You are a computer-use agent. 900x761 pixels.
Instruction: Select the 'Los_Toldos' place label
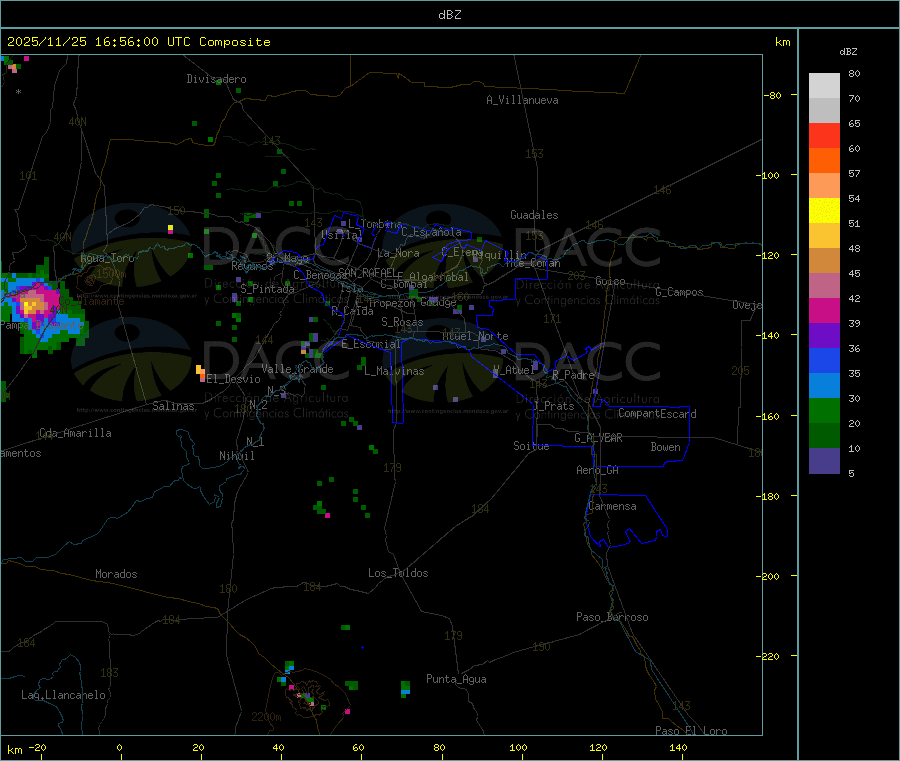tap(398, 573)
